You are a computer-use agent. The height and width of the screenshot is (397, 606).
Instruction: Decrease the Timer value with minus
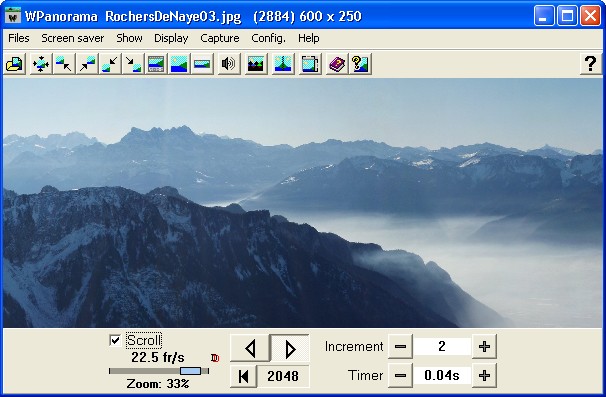[400, 375]
